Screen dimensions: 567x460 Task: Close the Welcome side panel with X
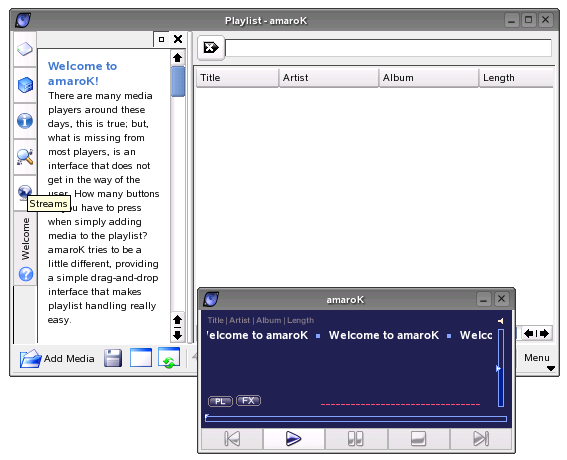click(178, 39)
